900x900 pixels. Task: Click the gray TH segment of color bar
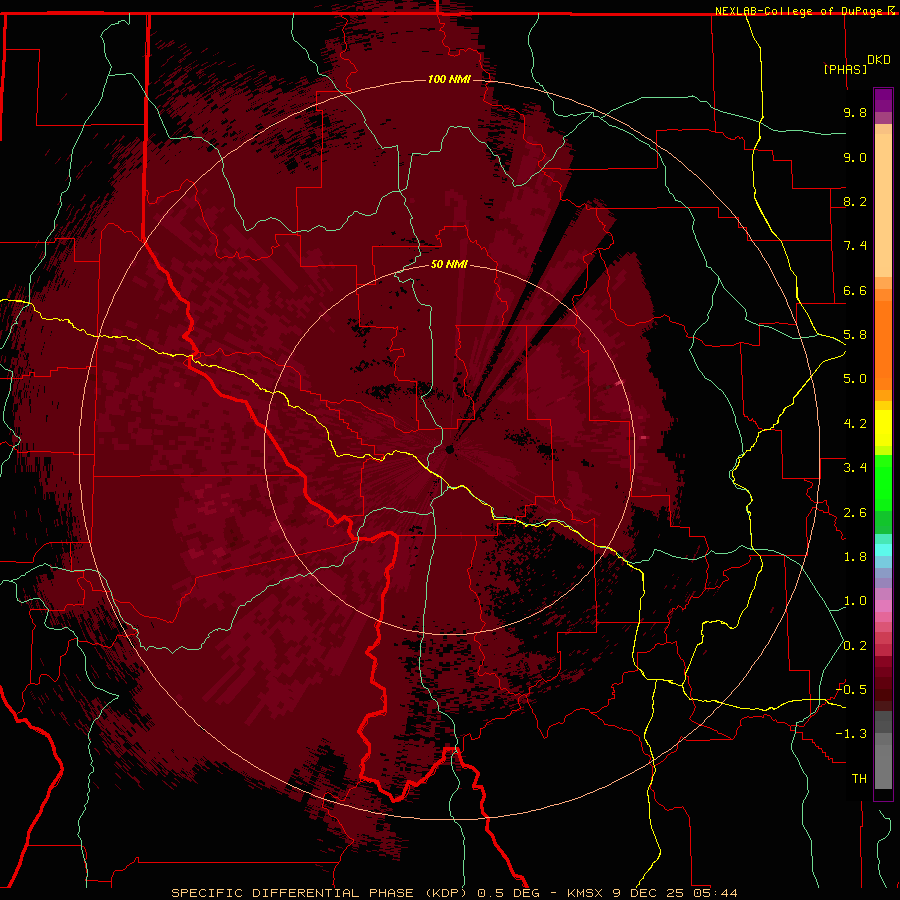click(x=883, y=766)
